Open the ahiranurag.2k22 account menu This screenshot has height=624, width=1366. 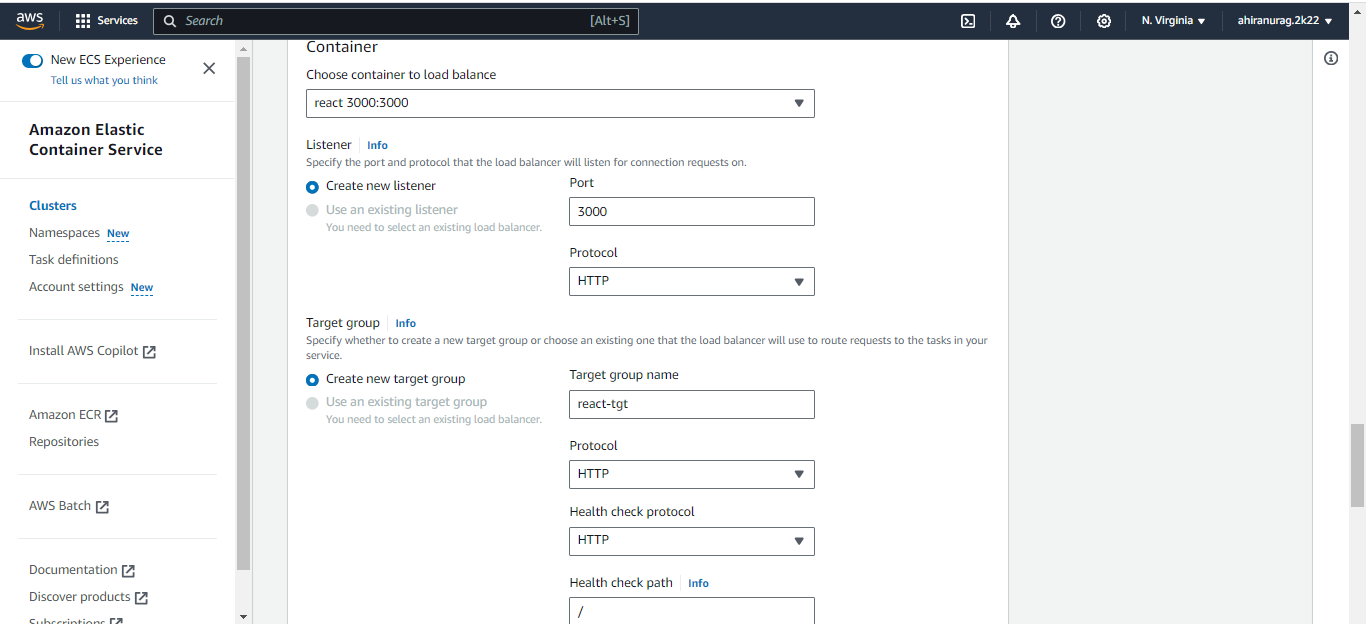(x=1284, y=21)
